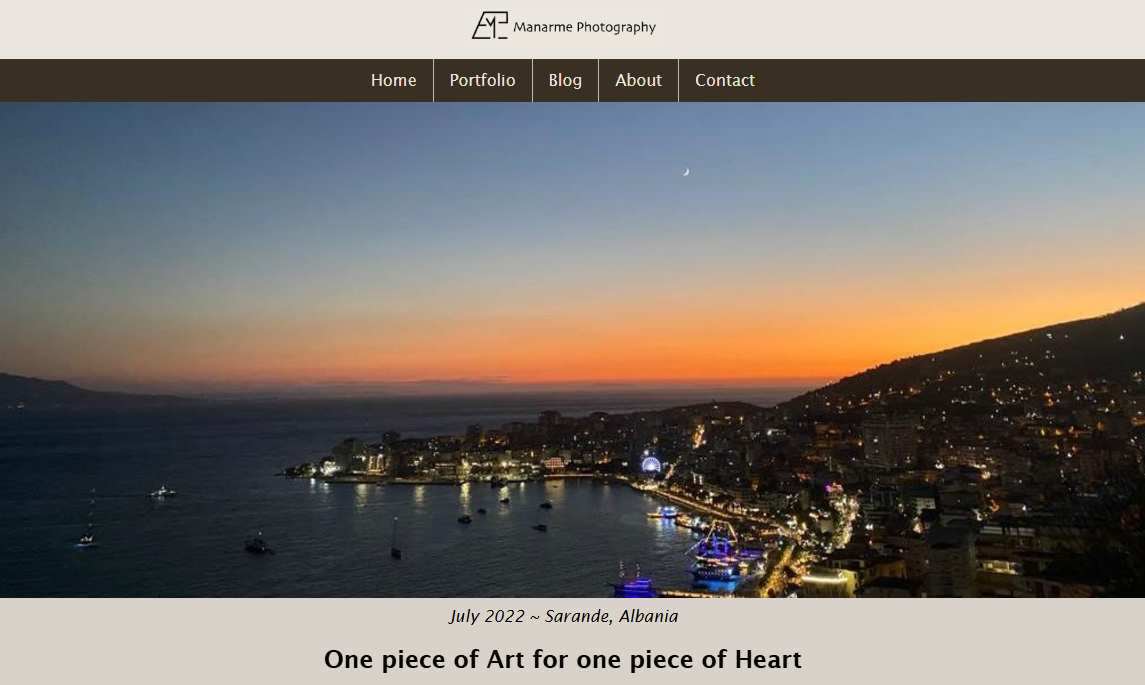Click the Manarme Photography logo text

[584, 27]
